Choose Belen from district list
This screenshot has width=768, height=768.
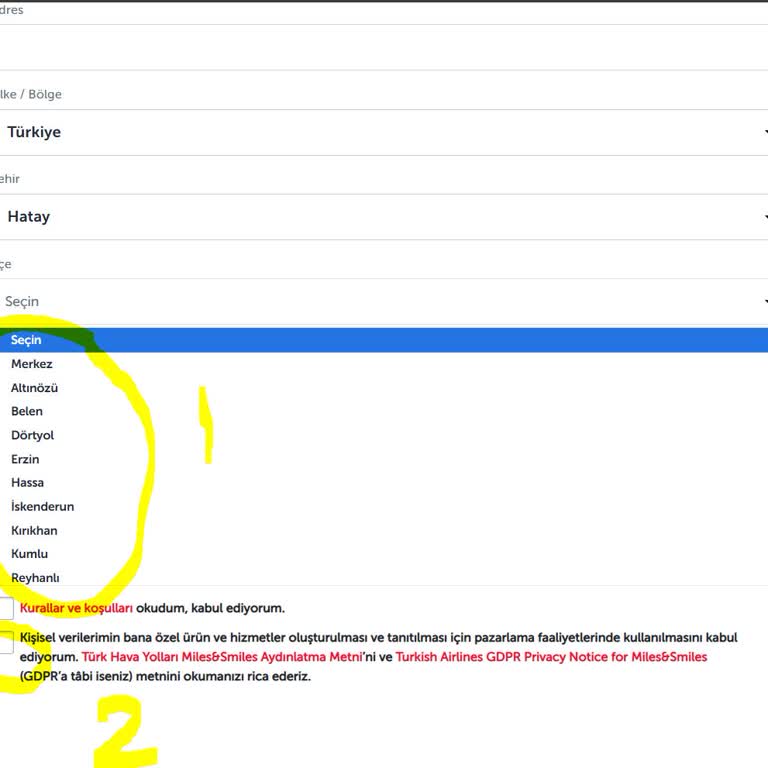[x=384, y=411]
